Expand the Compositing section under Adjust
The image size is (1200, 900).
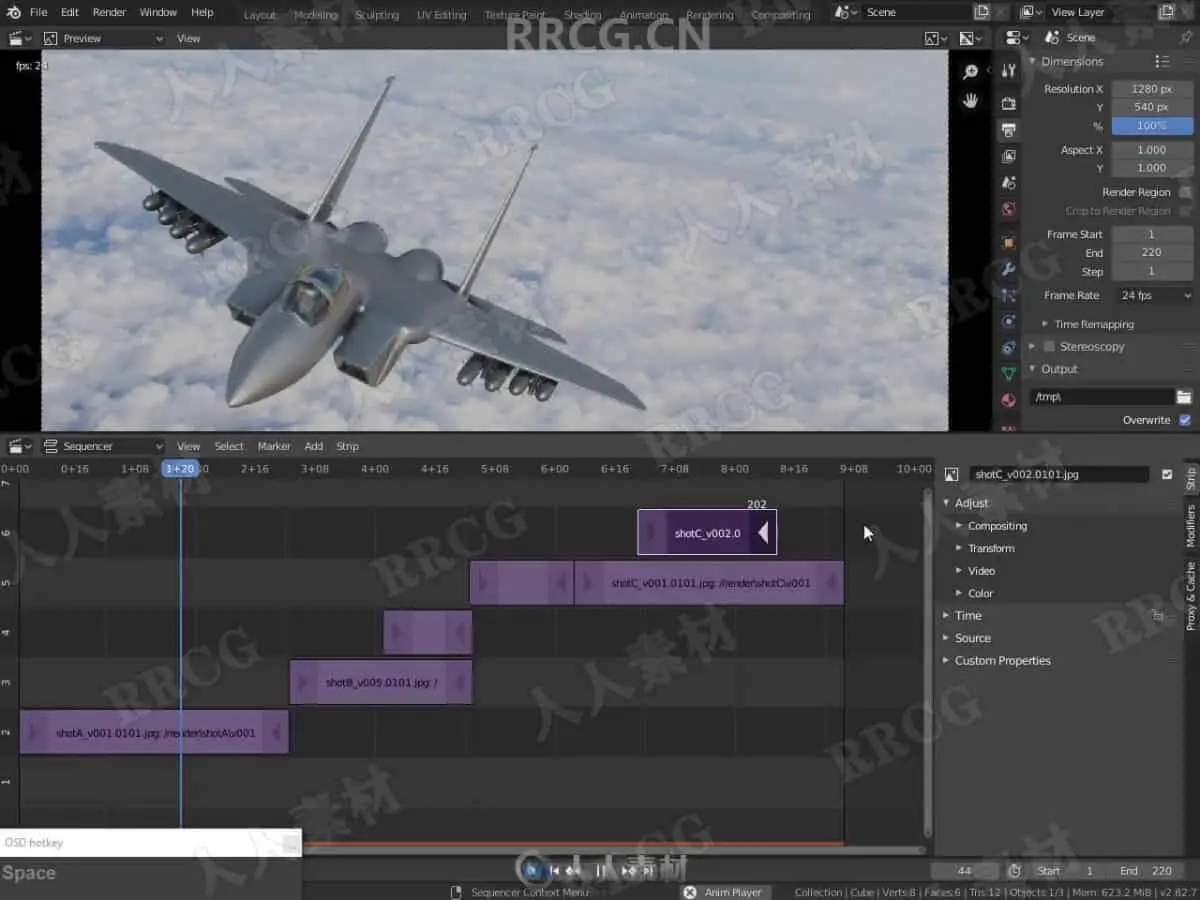click(996, 526)
